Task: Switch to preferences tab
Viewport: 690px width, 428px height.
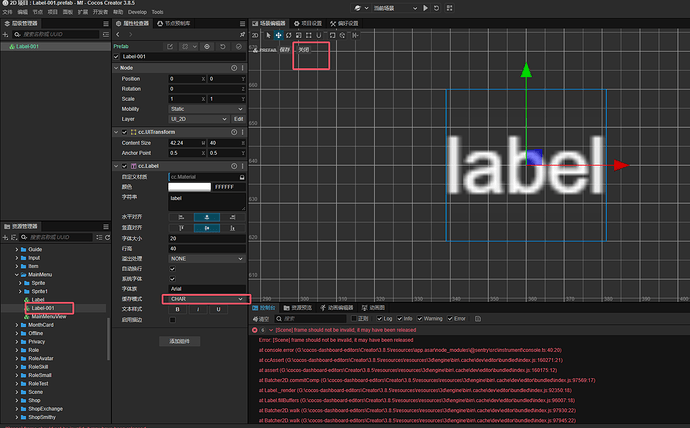Action: 345,23
